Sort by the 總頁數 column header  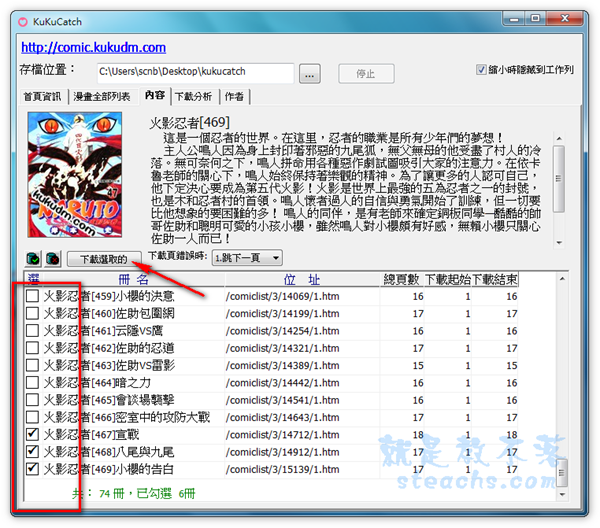[402, 279]
